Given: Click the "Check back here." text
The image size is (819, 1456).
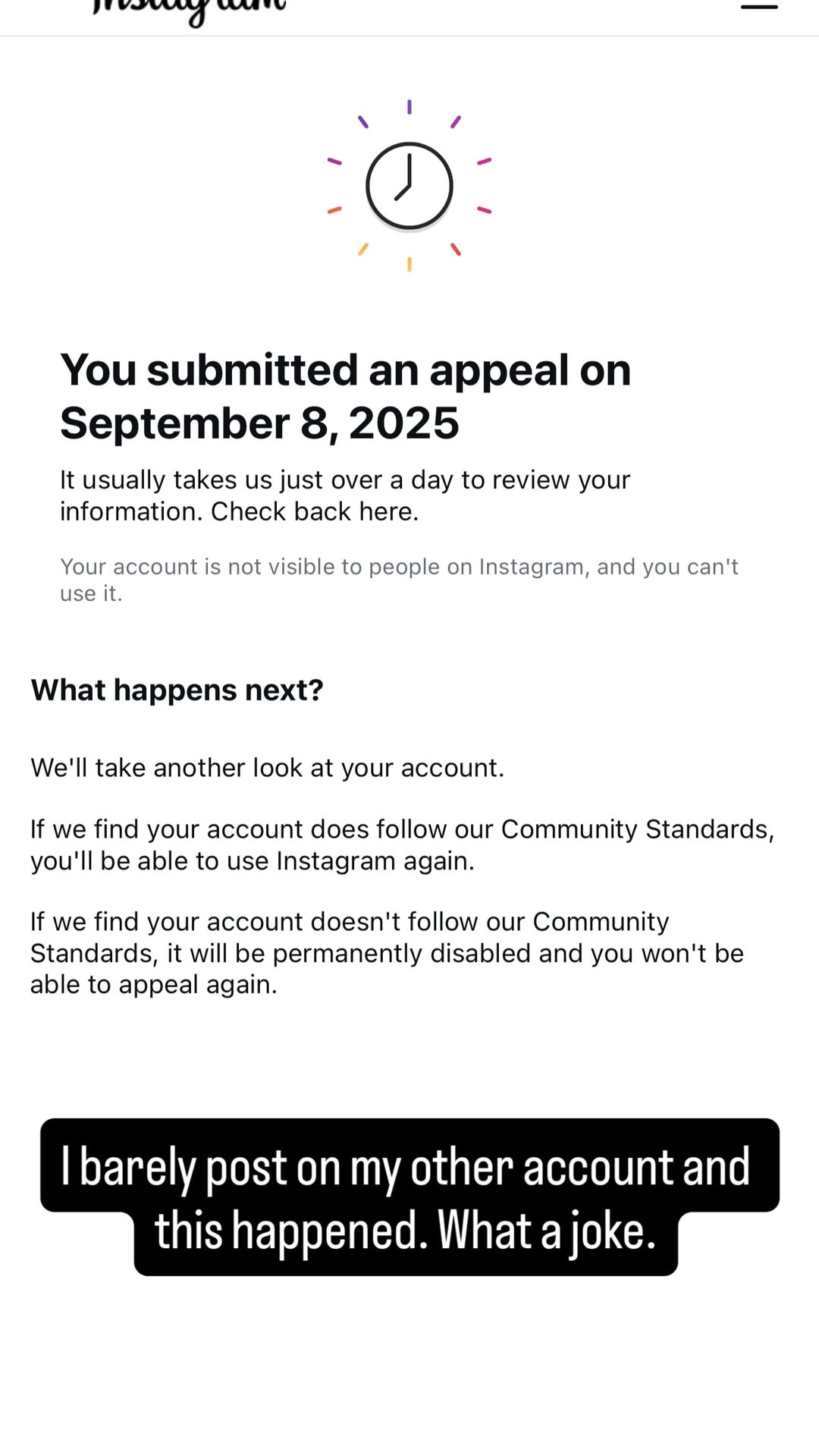Looking at the screenshot, I should tap(315, 511).
